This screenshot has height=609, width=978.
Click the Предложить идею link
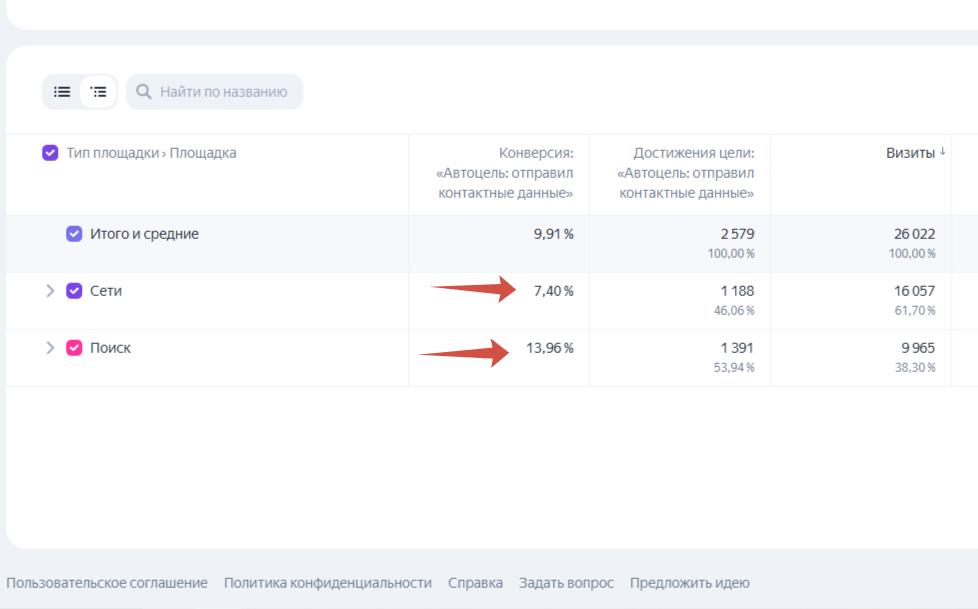coord(689,583)
